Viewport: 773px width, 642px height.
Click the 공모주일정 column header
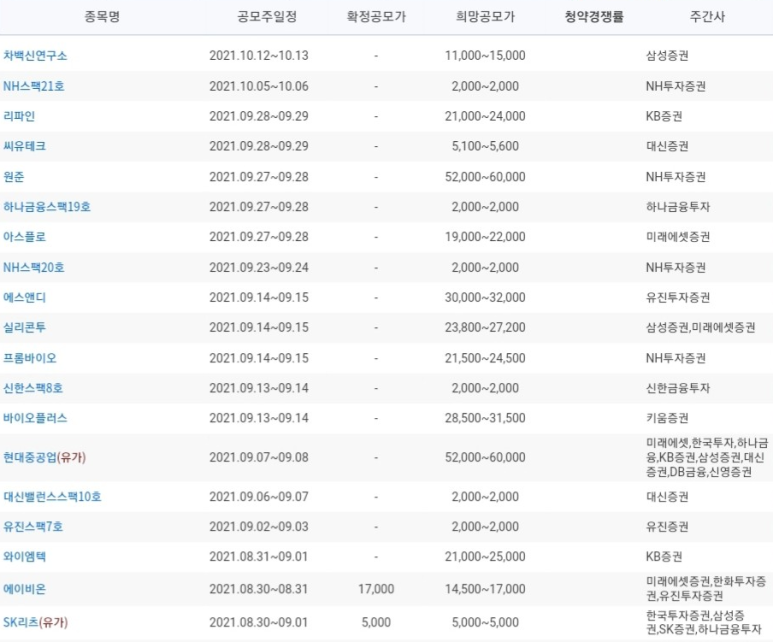[267, 17]
